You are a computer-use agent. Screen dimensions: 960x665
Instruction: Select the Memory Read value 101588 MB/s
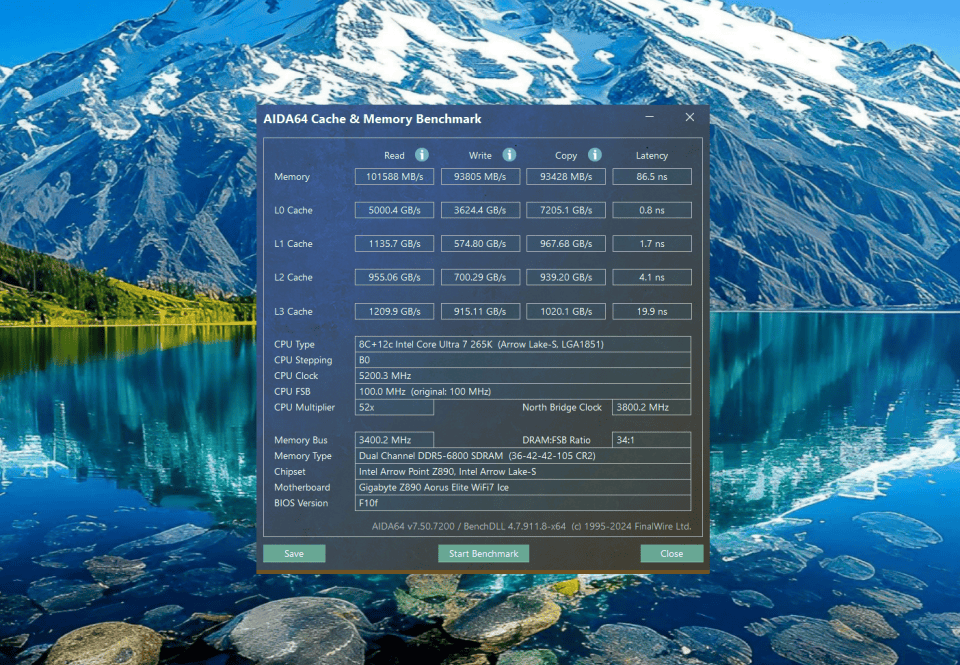point(394,177)
